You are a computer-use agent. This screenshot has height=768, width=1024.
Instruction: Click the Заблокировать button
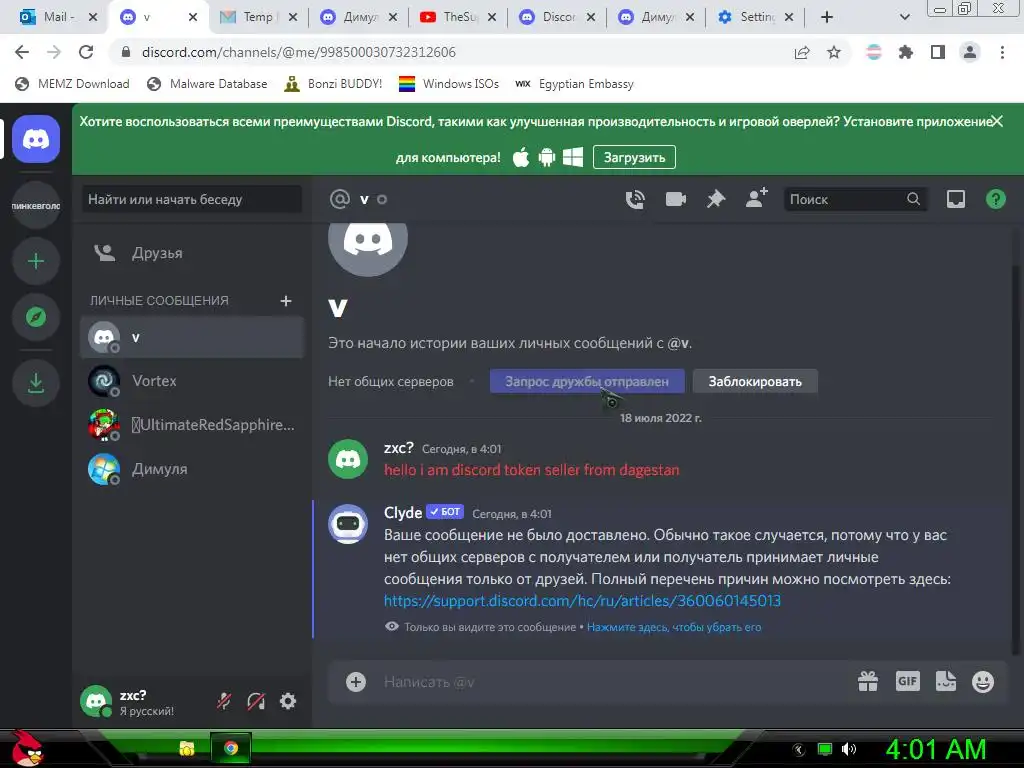tap(755, 381)
